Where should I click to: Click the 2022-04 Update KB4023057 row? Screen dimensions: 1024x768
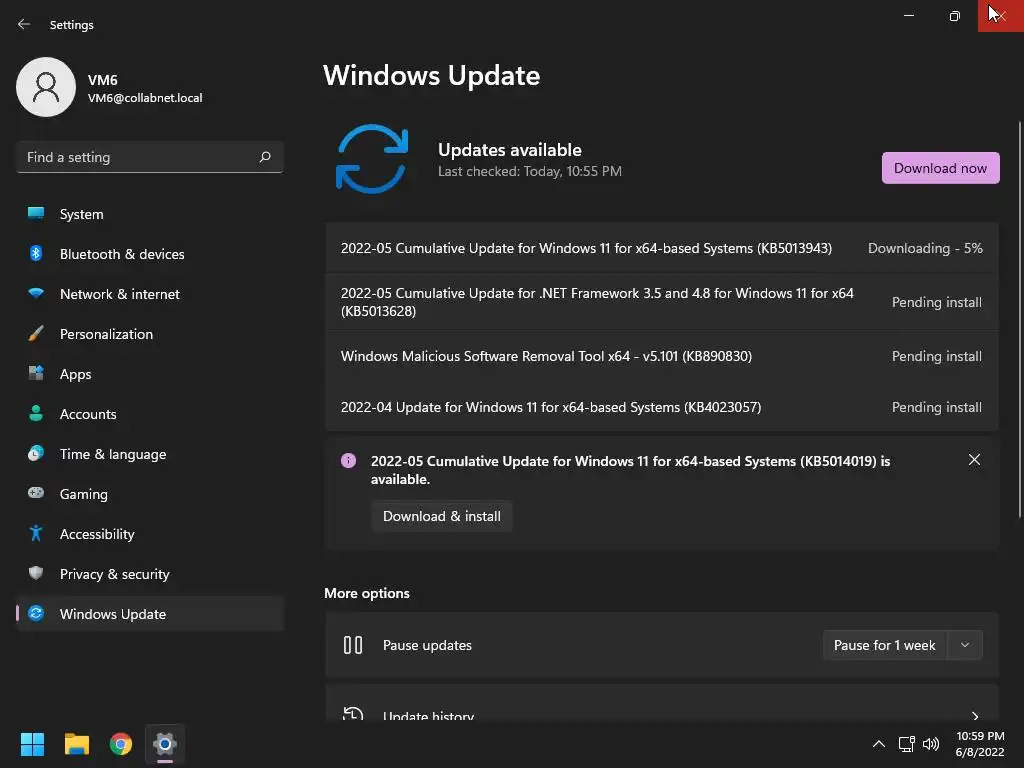[x=662, y=407]
